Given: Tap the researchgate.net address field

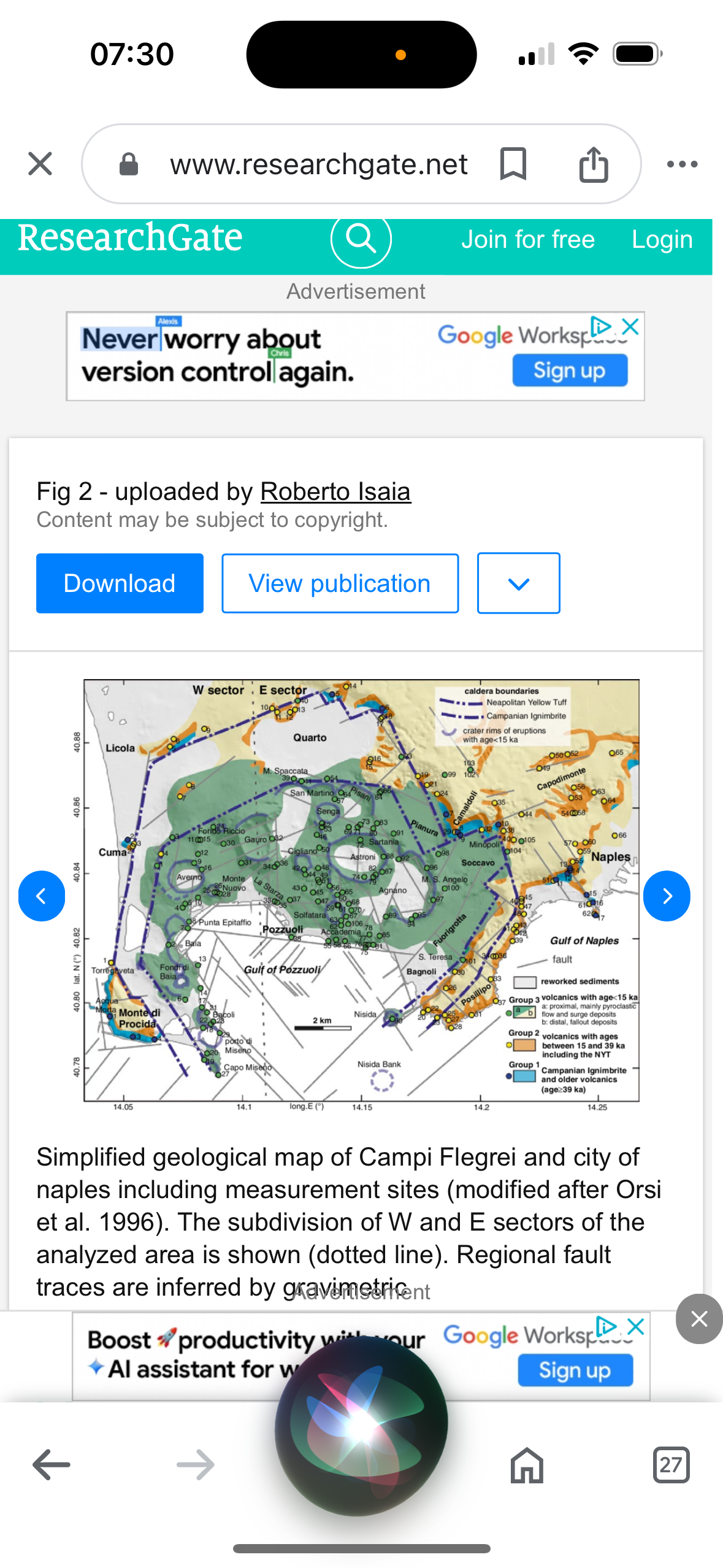Looking at the screenshot, I should (318, 164).
